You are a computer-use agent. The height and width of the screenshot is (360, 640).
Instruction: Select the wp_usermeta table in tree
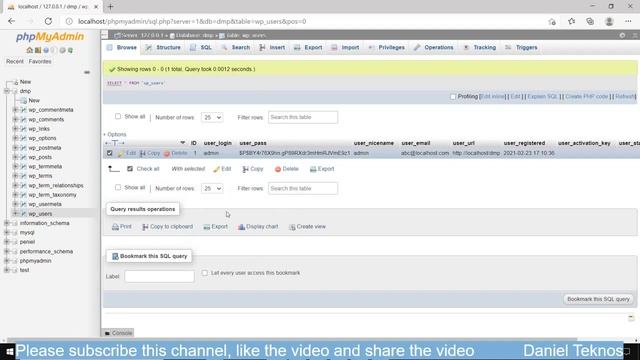45,204
